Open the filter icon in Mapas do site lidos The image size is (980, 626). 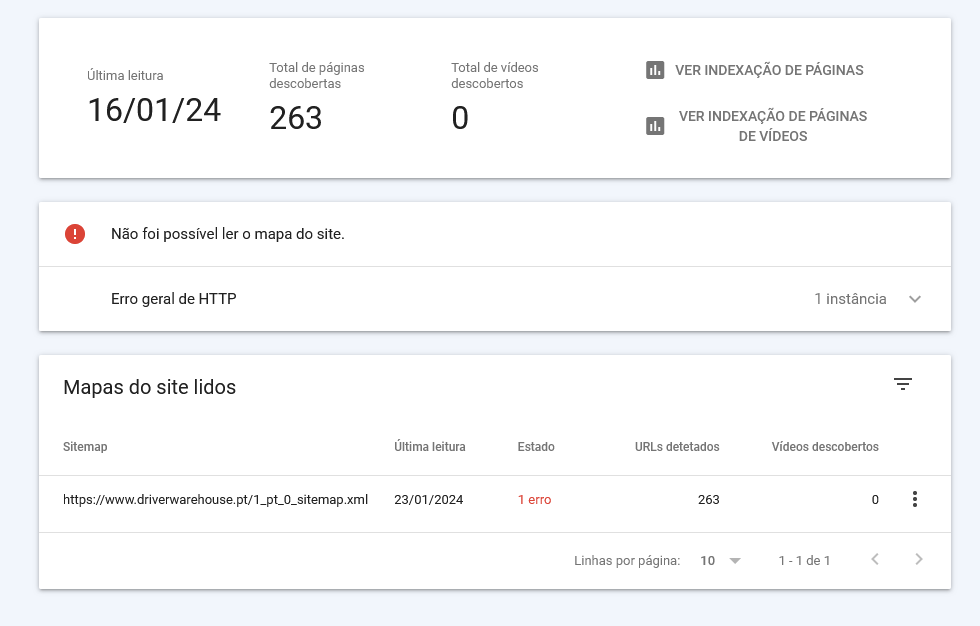(902, 384)
